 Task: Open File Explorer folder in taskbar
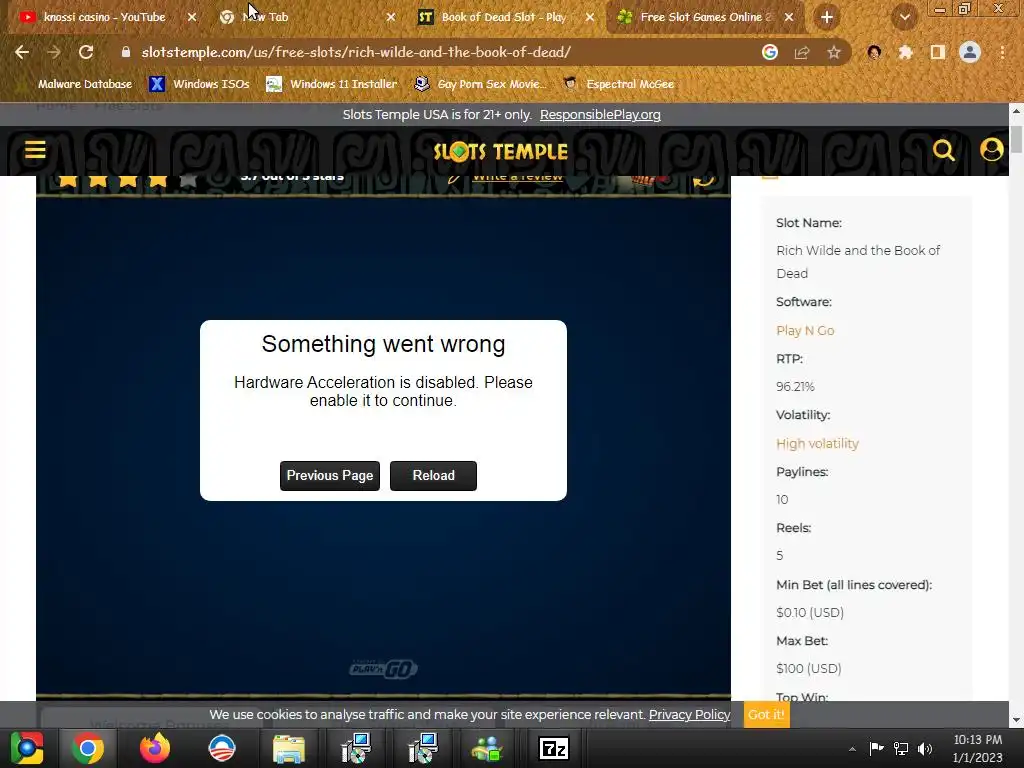[289, 748]
